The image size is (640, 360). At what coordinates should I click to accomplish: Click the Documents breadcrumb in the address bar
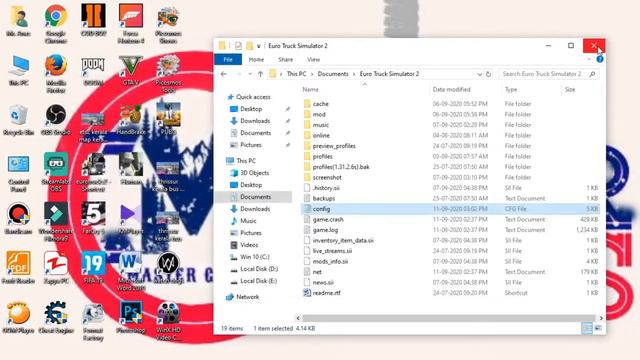333,74
